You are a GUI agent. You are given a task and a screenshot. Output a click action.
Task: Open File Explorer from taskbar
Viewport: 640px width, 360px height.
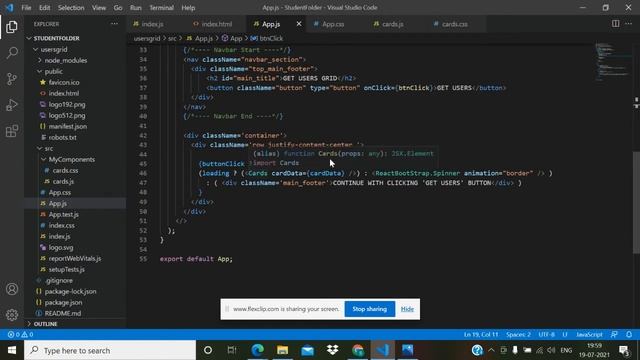point(282,350)
